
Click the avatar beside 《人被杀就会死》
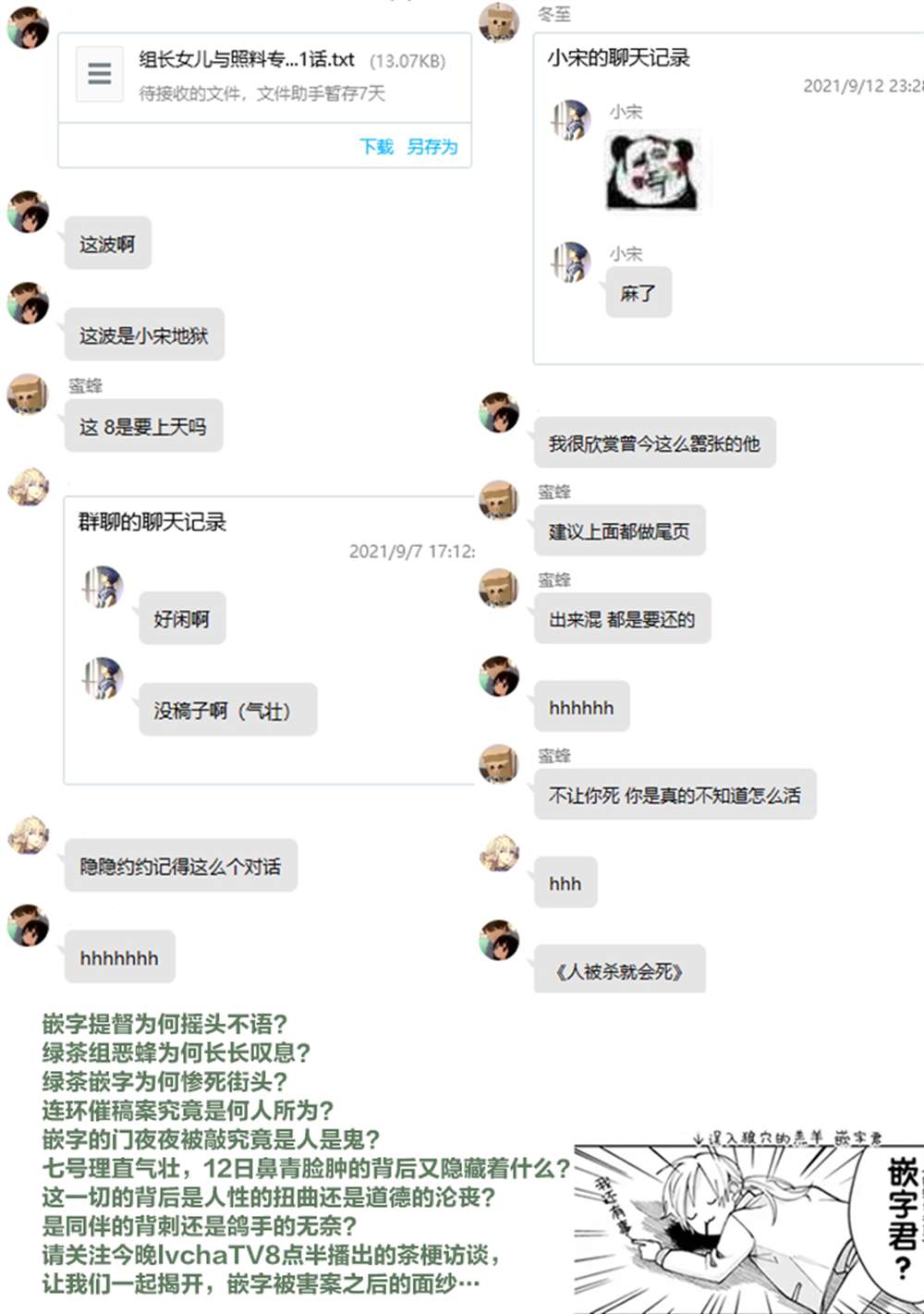click(x=499, y=940)
